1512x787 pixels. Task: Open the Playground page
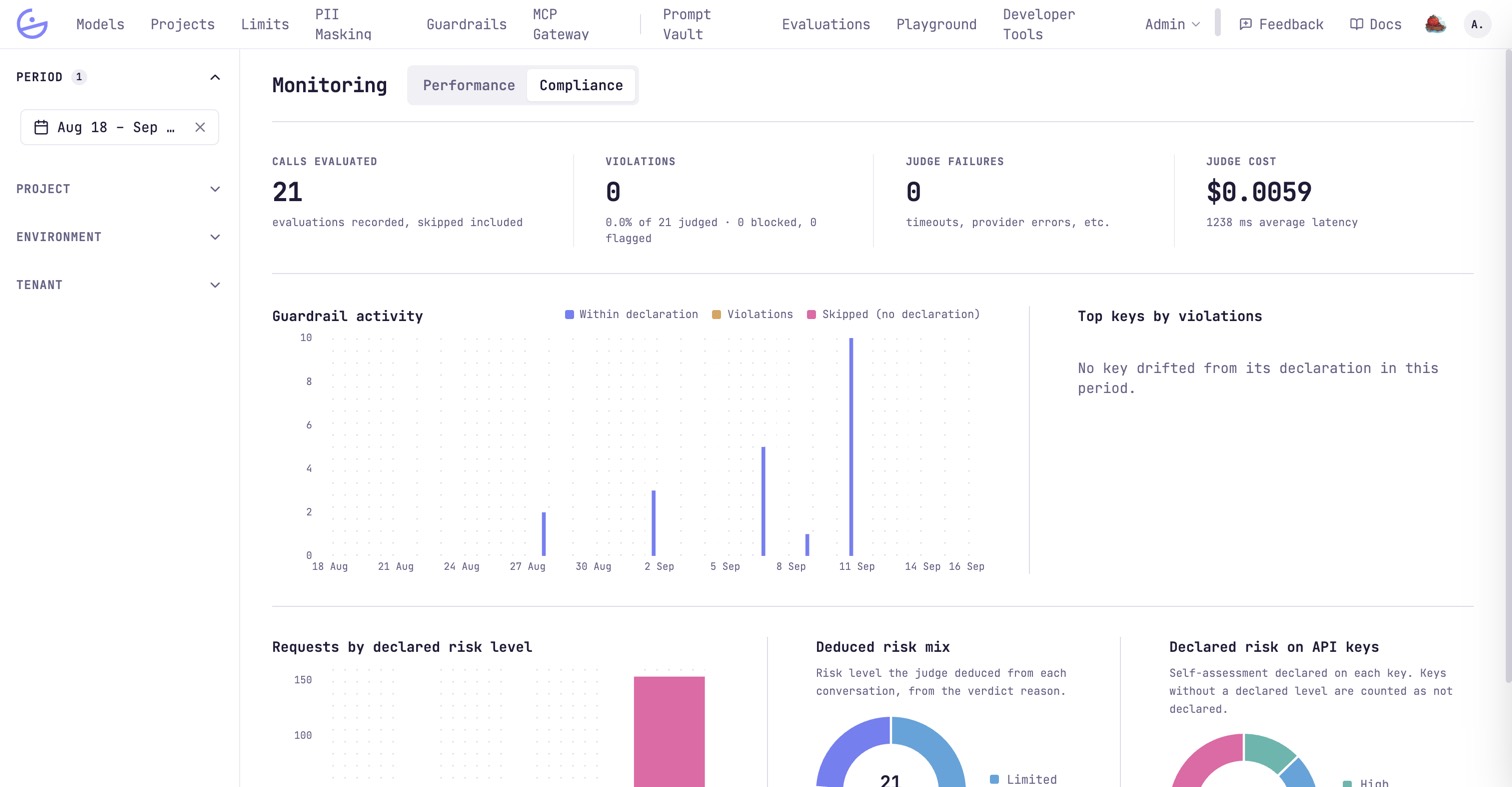pyautogui.click(x=936, y=24)
